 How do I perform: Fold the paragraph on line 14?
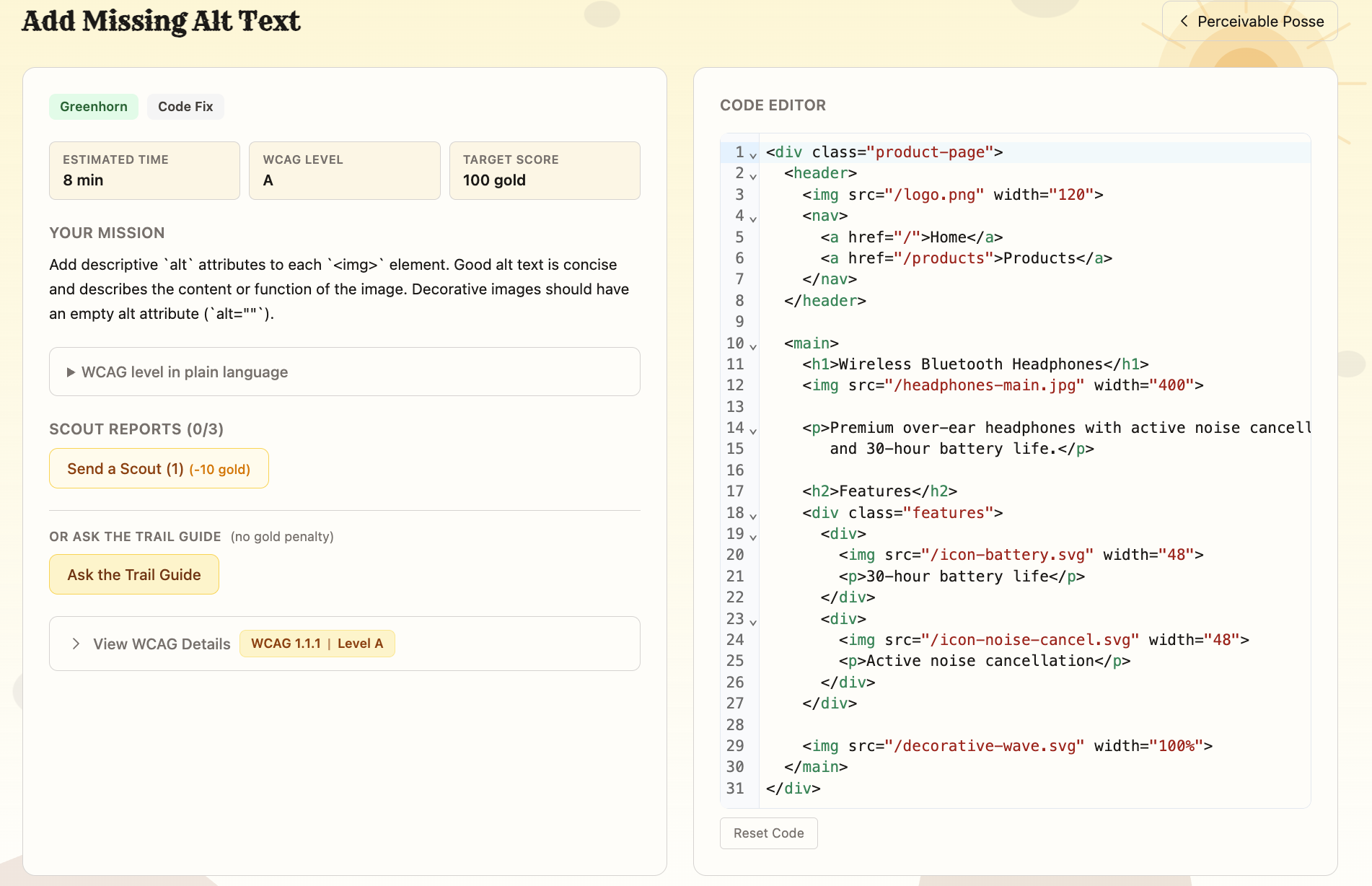click(x=753, y=431)
